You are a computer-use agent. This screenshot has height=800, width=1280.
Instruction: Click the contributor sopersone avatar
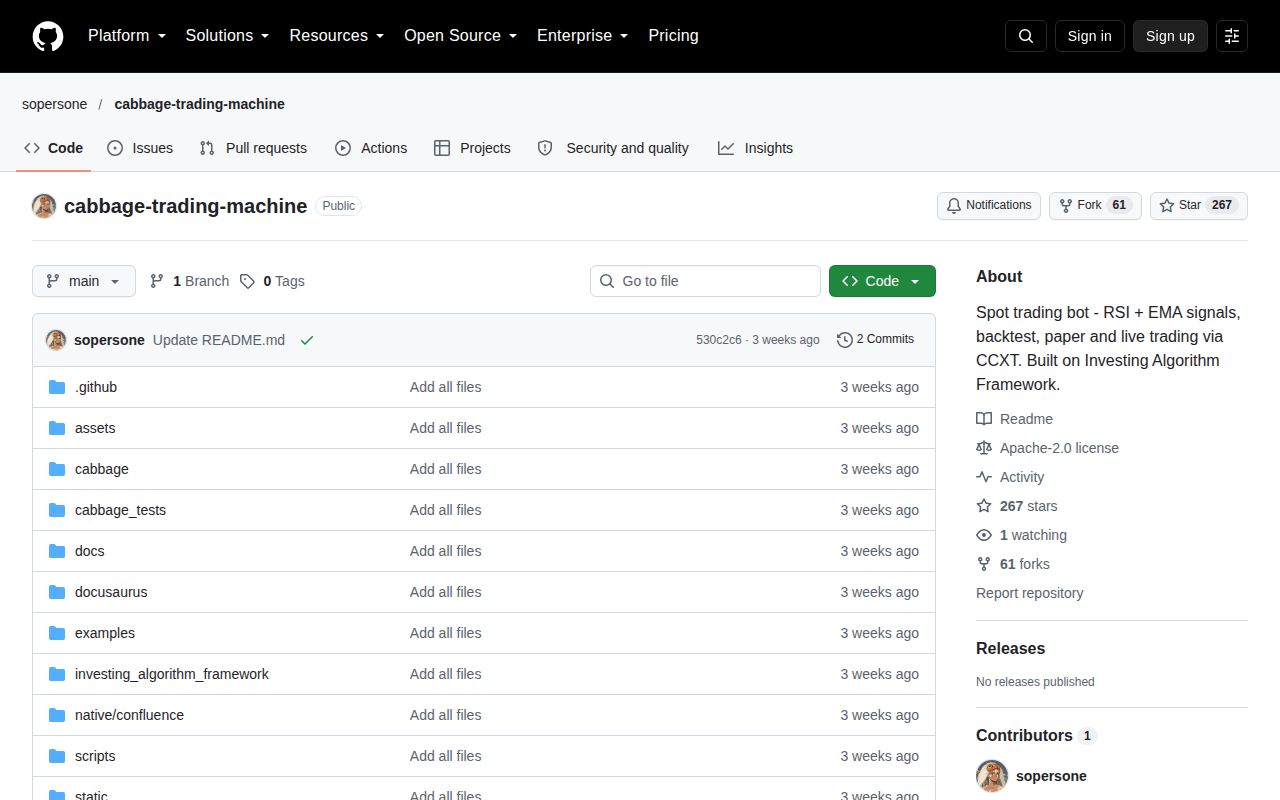992,776
